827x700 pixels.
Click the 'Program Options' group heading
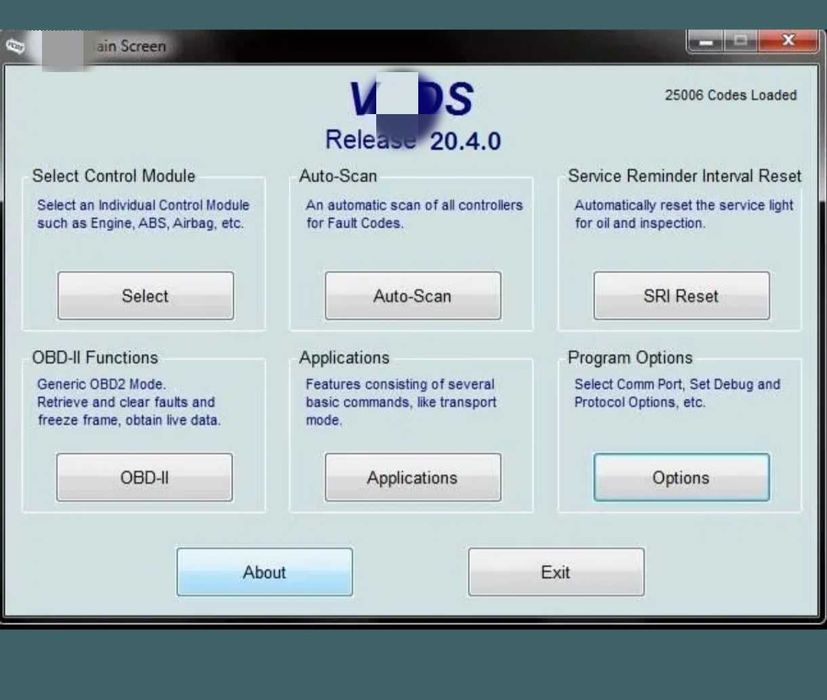[630, 358]
